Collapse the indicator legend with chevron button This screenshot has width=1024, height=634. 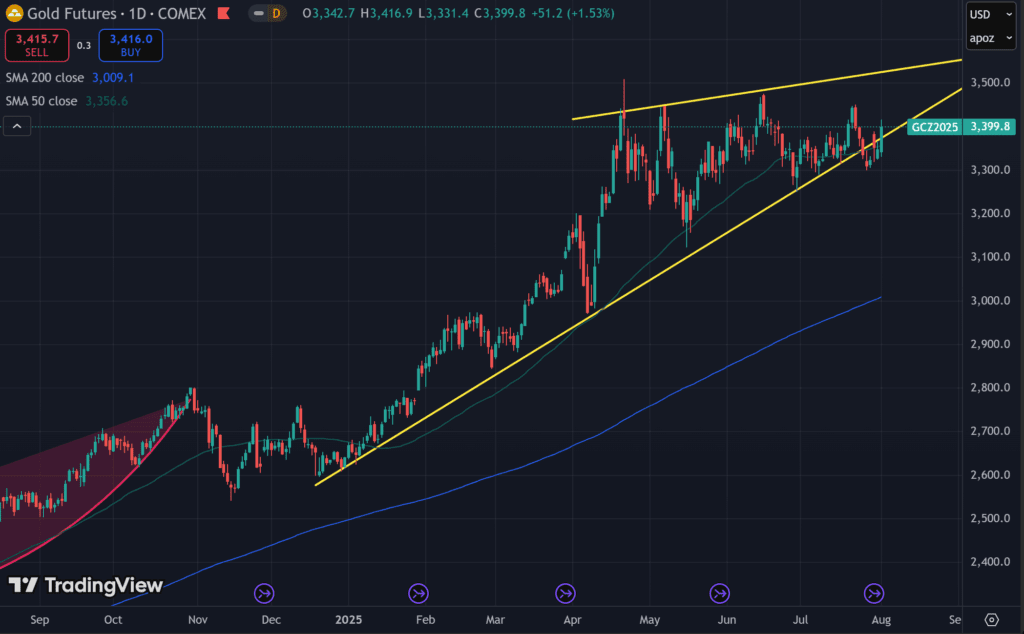click(x=16, y=126)
